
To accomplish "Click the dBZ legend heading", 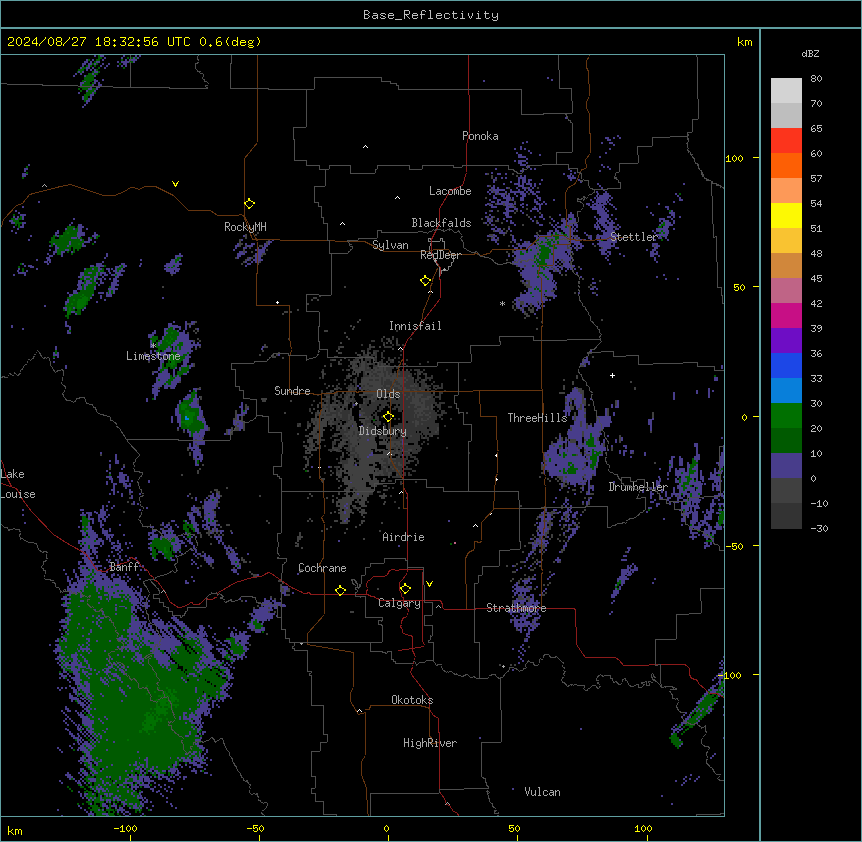I will (x=810, y=54).
